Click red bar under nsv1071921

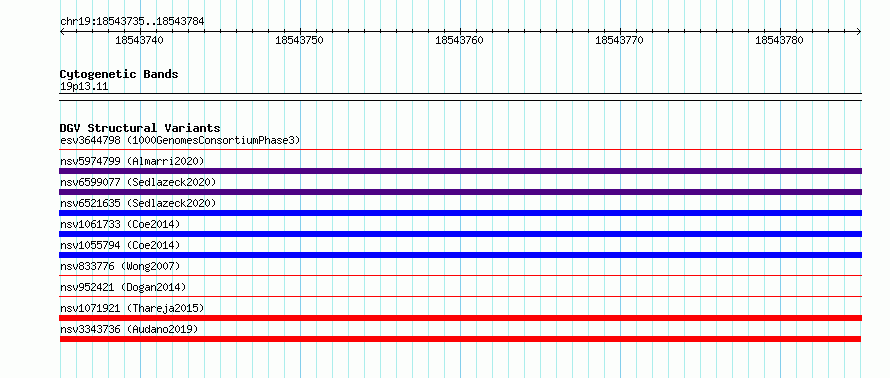(x=460, y=318)
